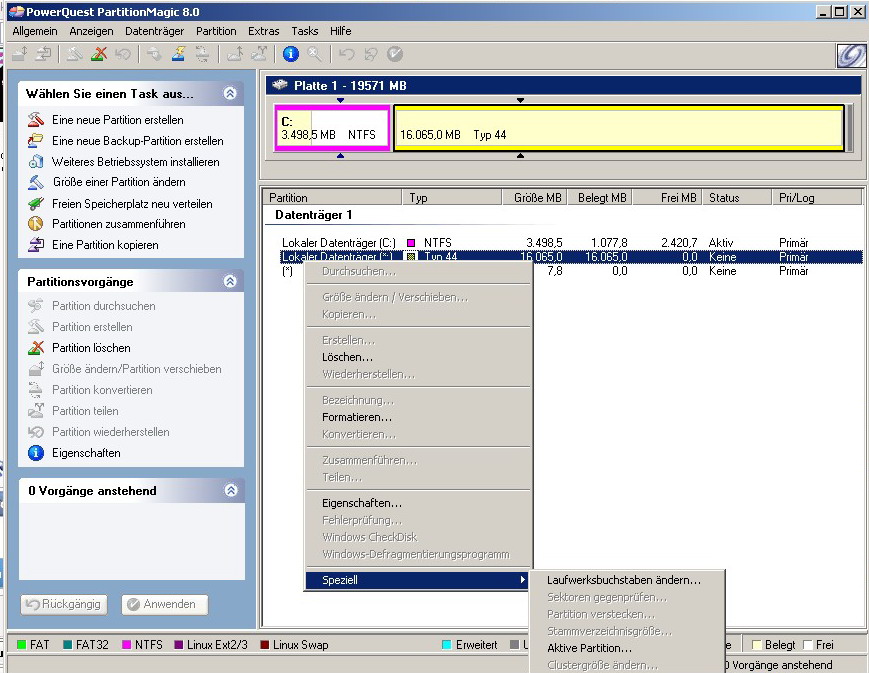Open the Anzeigen menu

(x=91, y=31)
